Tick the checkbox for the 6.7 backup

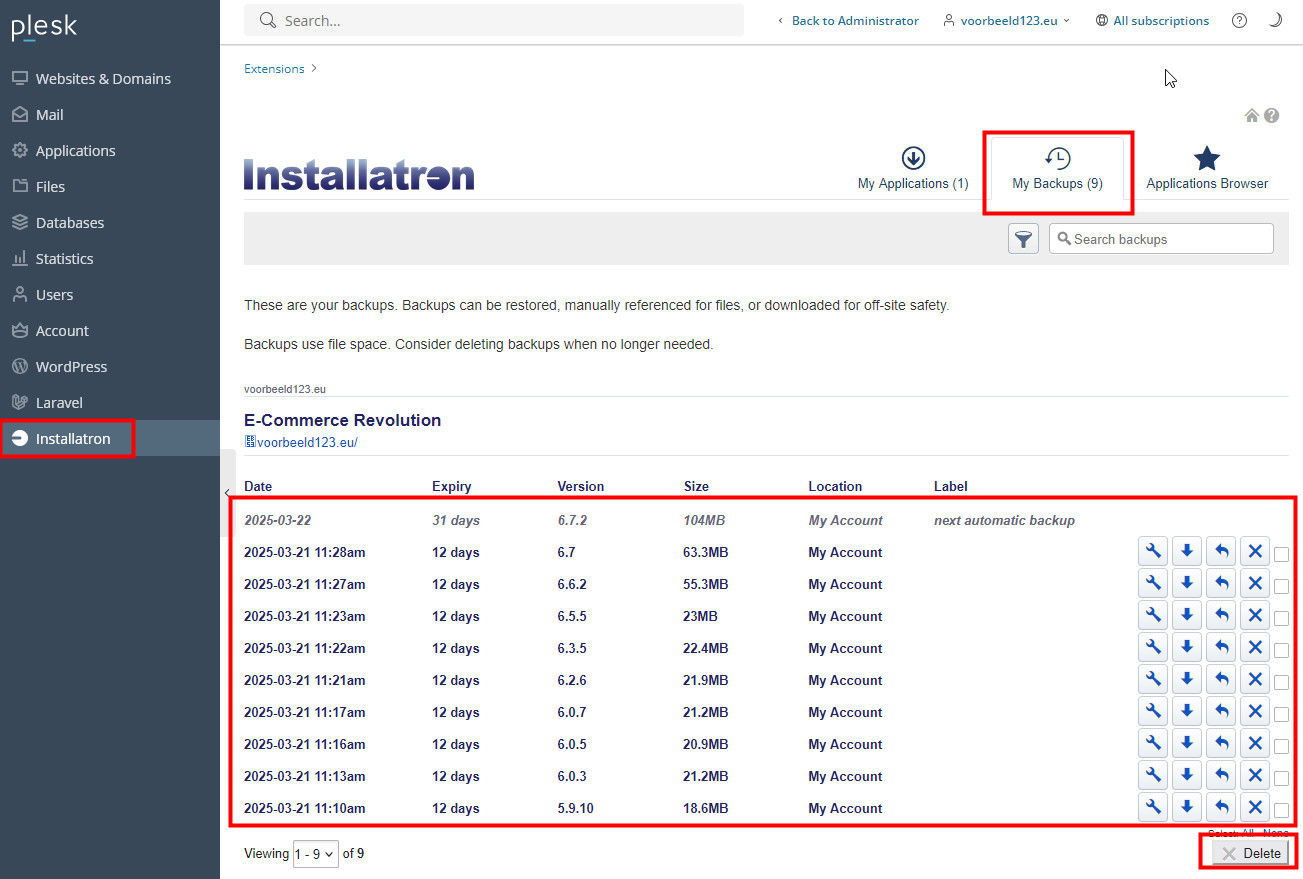1282,555
